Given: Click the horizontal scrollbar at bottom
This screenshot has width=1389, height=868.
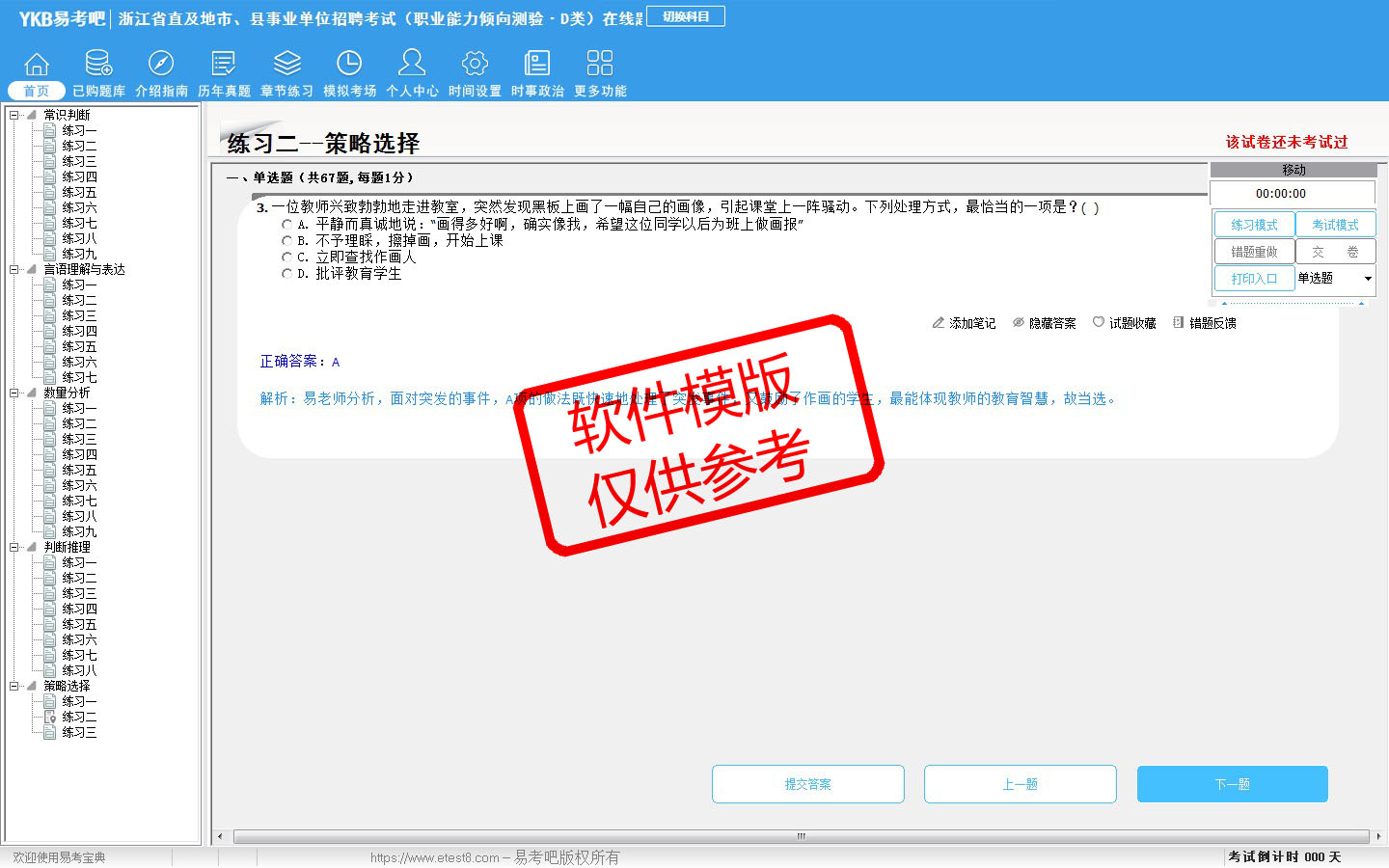Looking at the screenshot, I should click(x=800, y=836).
